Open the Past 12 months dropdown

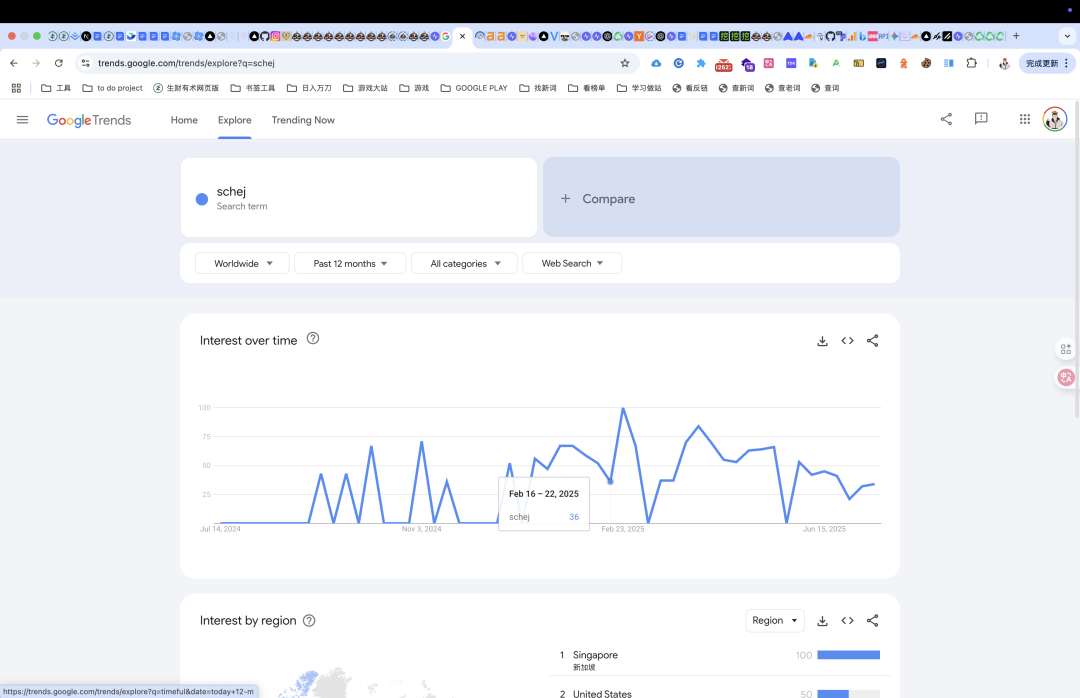[x=350, y=263]
